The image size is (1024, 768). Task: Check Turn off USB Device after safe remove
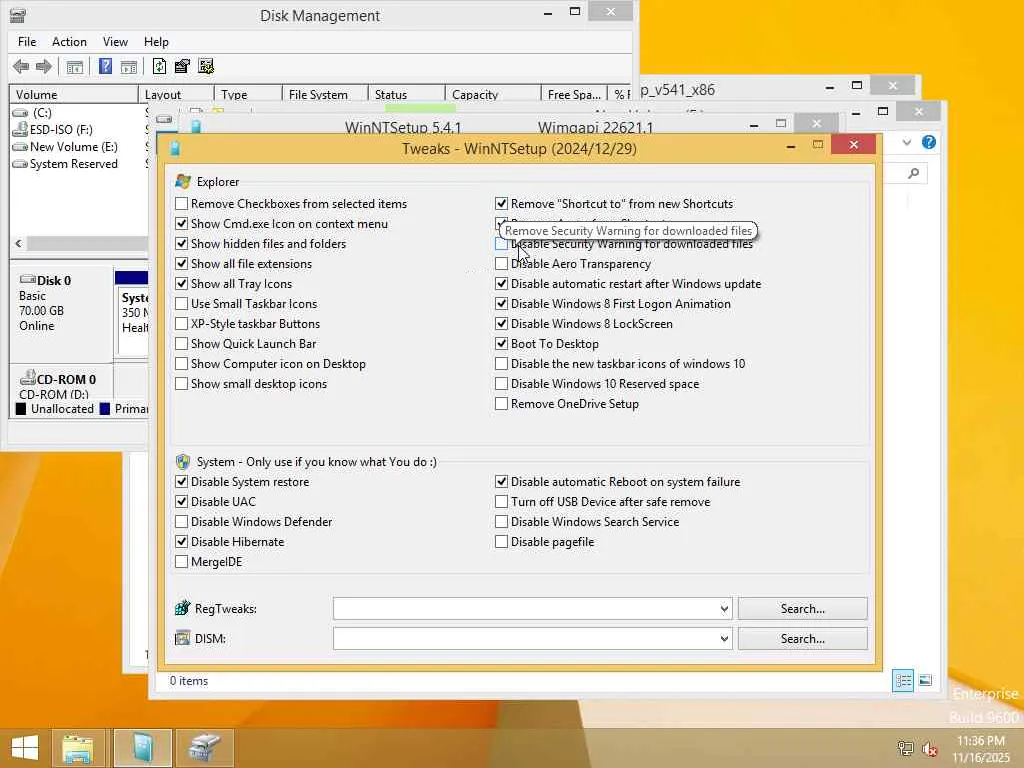[x=501, y=502]
